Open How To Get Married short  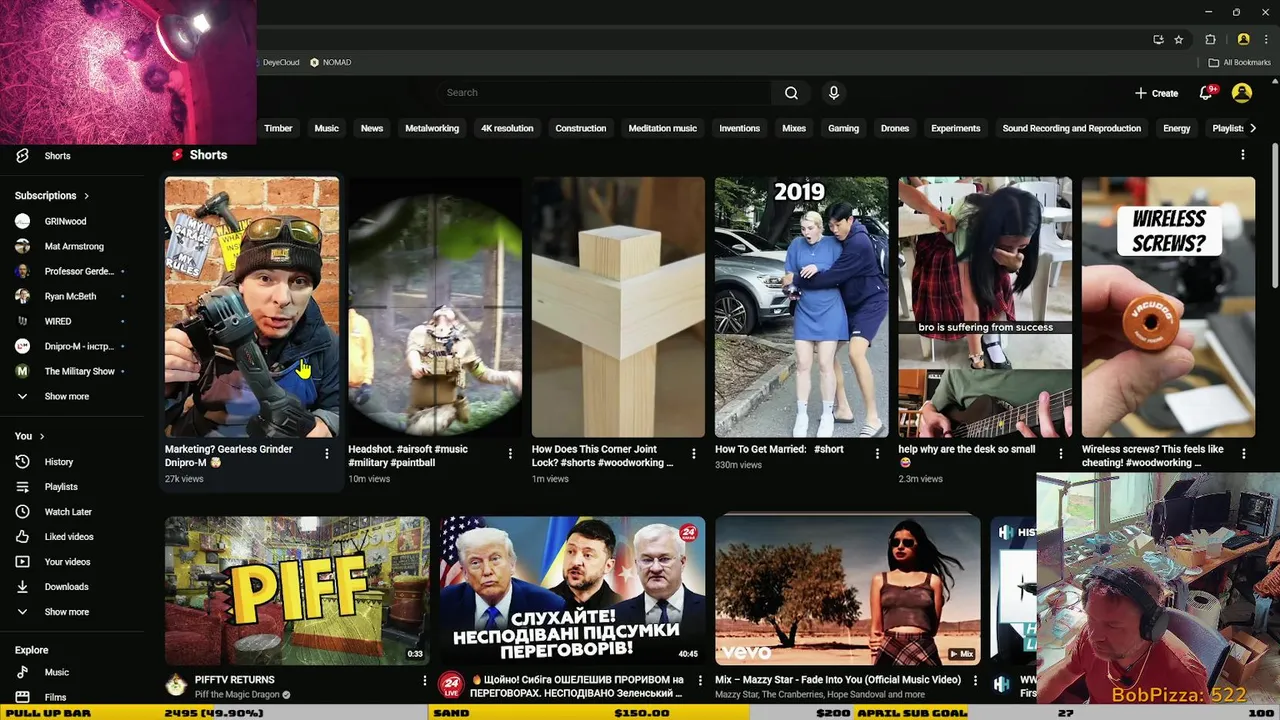coord(801,307)
